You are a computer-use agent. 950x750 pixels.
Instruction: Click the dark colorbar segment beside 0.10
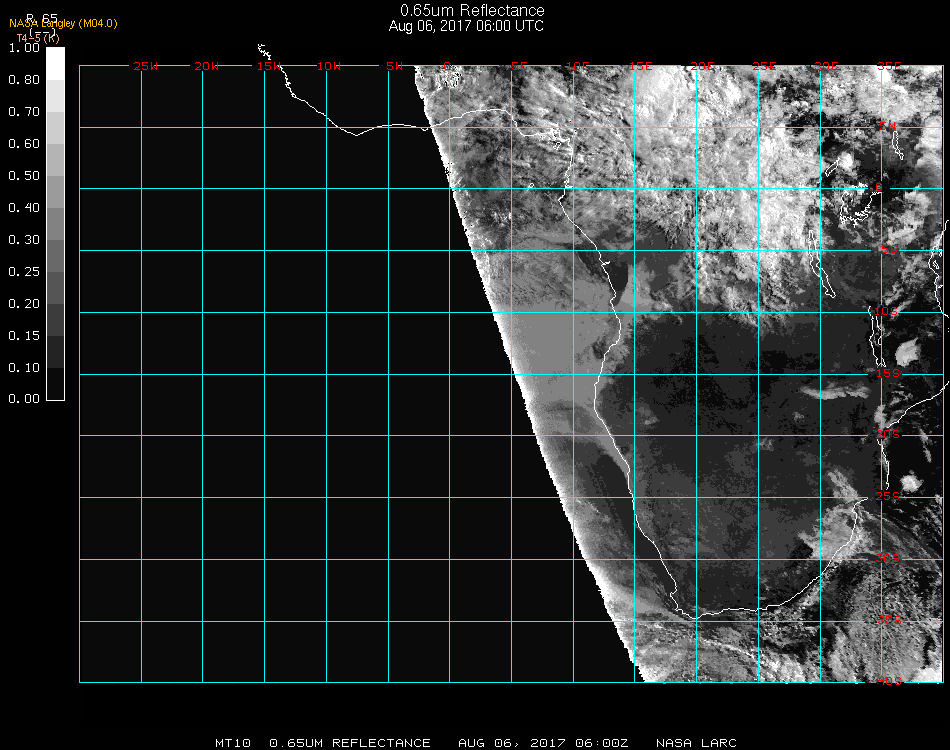tap(55, 383)
